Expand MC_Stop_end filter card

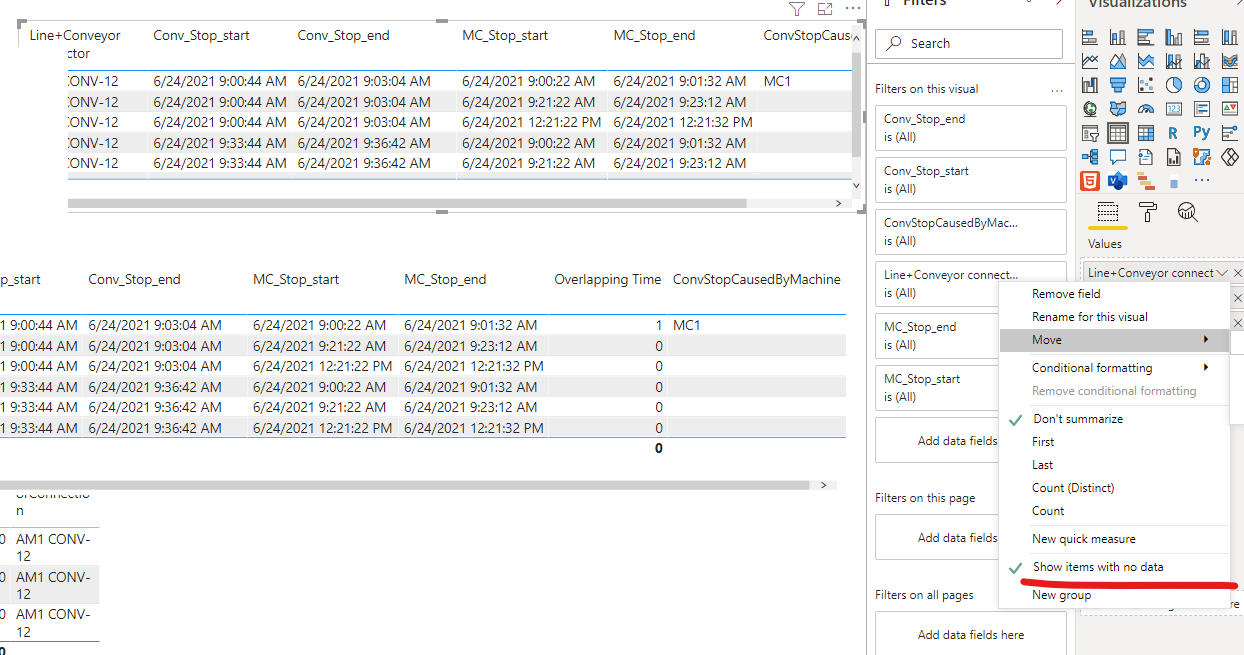pos(937,336)
